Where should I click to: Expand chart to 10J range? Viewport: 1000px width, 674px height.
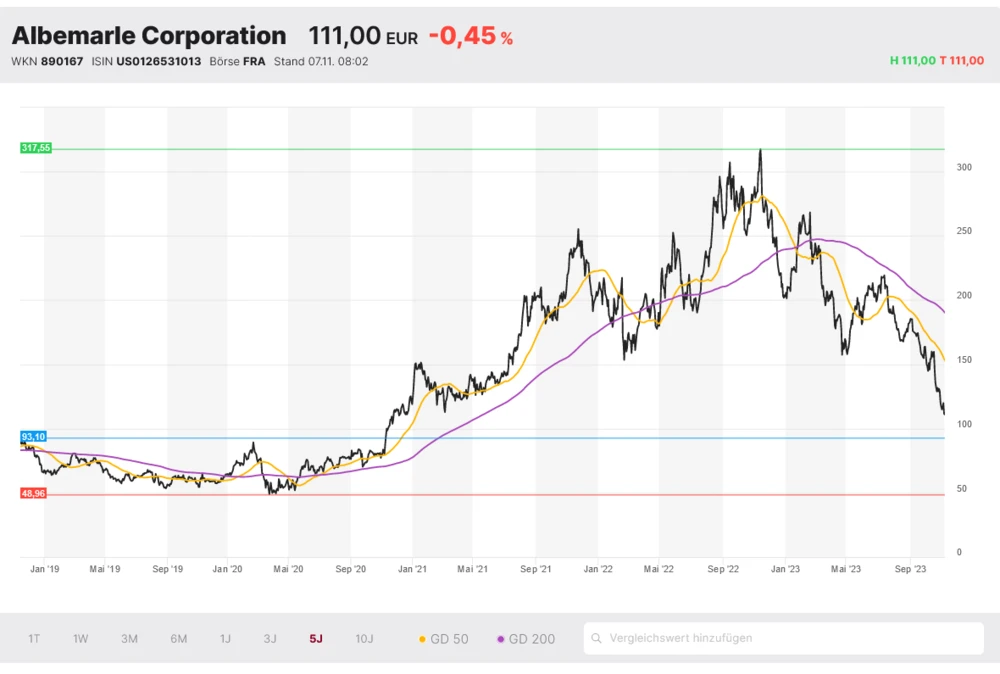tap(364, 639)
